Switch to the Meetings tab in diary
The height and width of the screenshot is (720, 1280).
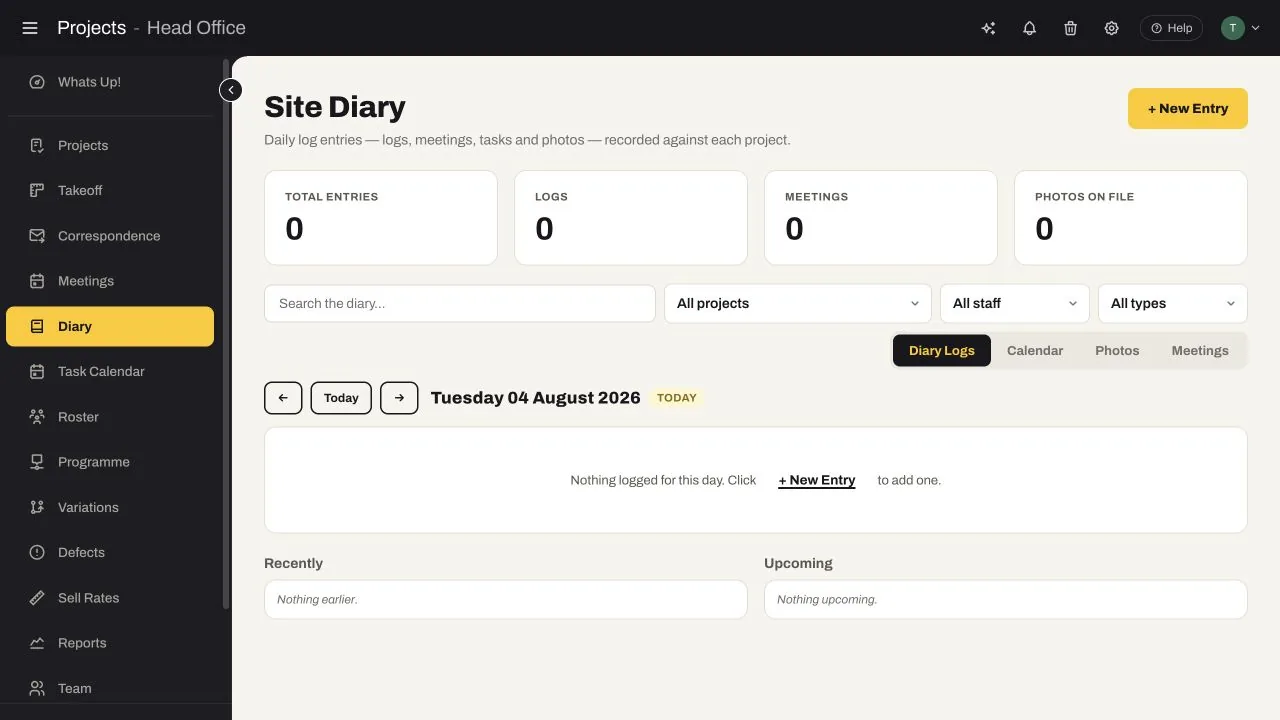1200,350
